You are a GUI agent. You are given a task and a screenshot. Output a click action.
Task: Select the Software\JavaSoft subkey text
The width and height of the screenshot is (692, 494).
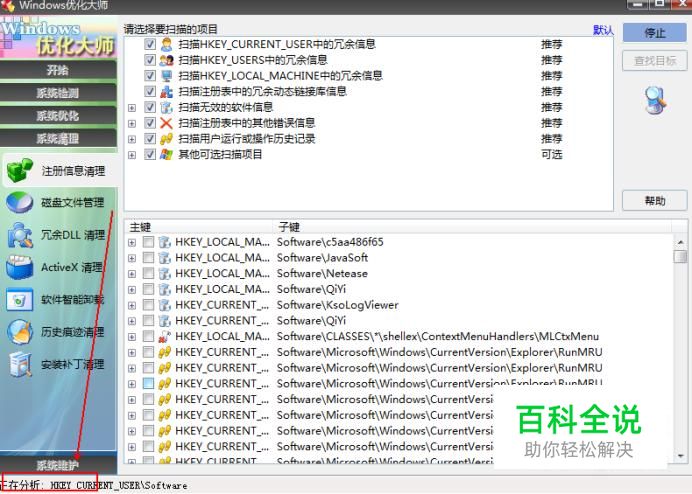(x=322, y=258)
